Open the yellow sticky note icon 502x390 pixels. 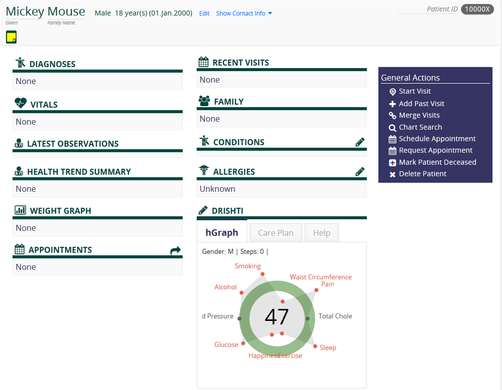coord(11,37)
